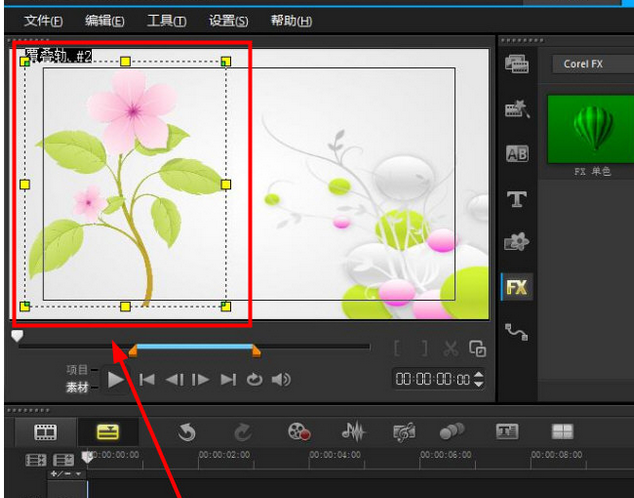Switch playback mode to 项目
634x498 pixels.
pyautogui.click(x=77, y=369)
